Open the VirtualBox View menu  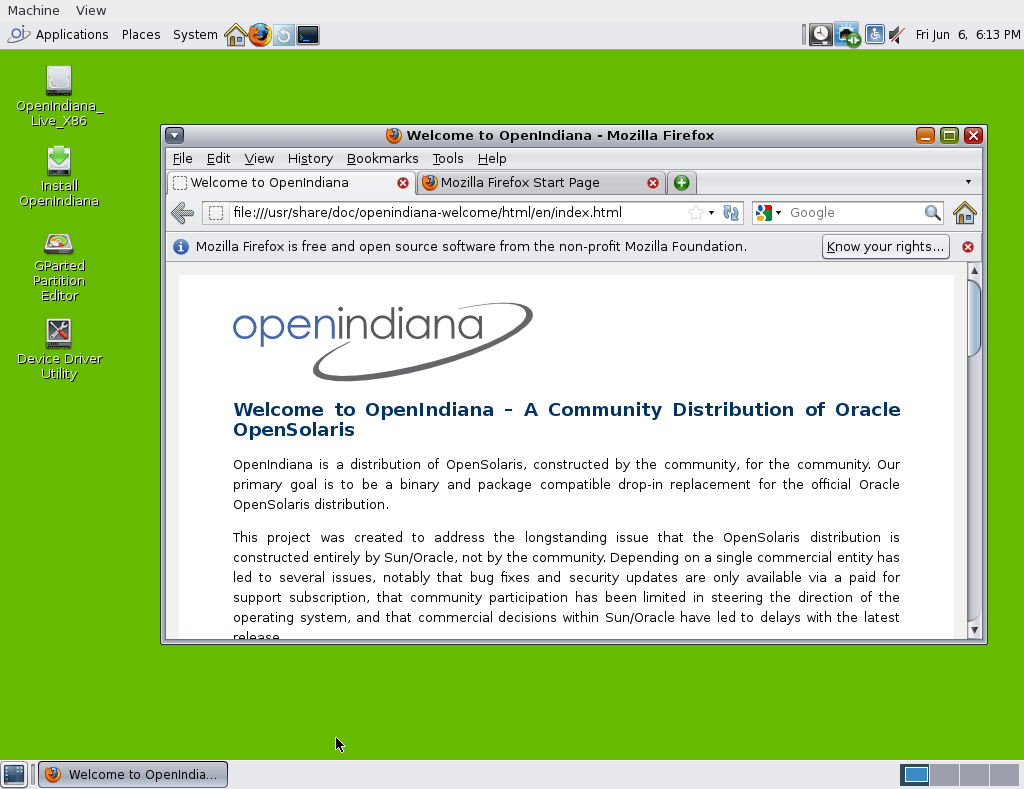[91, 10]
